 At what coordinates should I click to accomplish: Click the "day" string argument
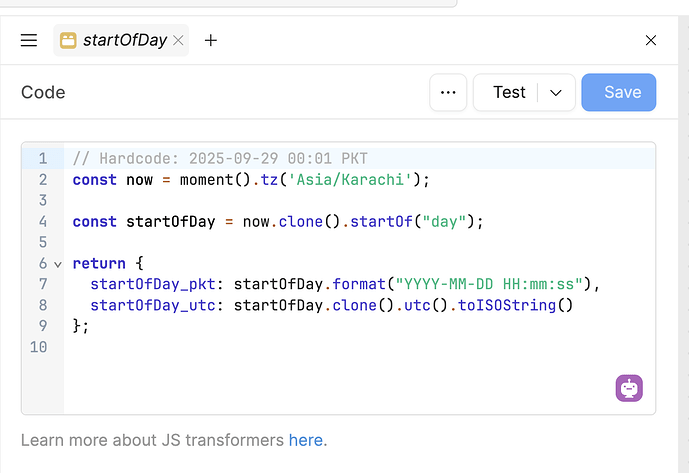[x=445, y=222]
